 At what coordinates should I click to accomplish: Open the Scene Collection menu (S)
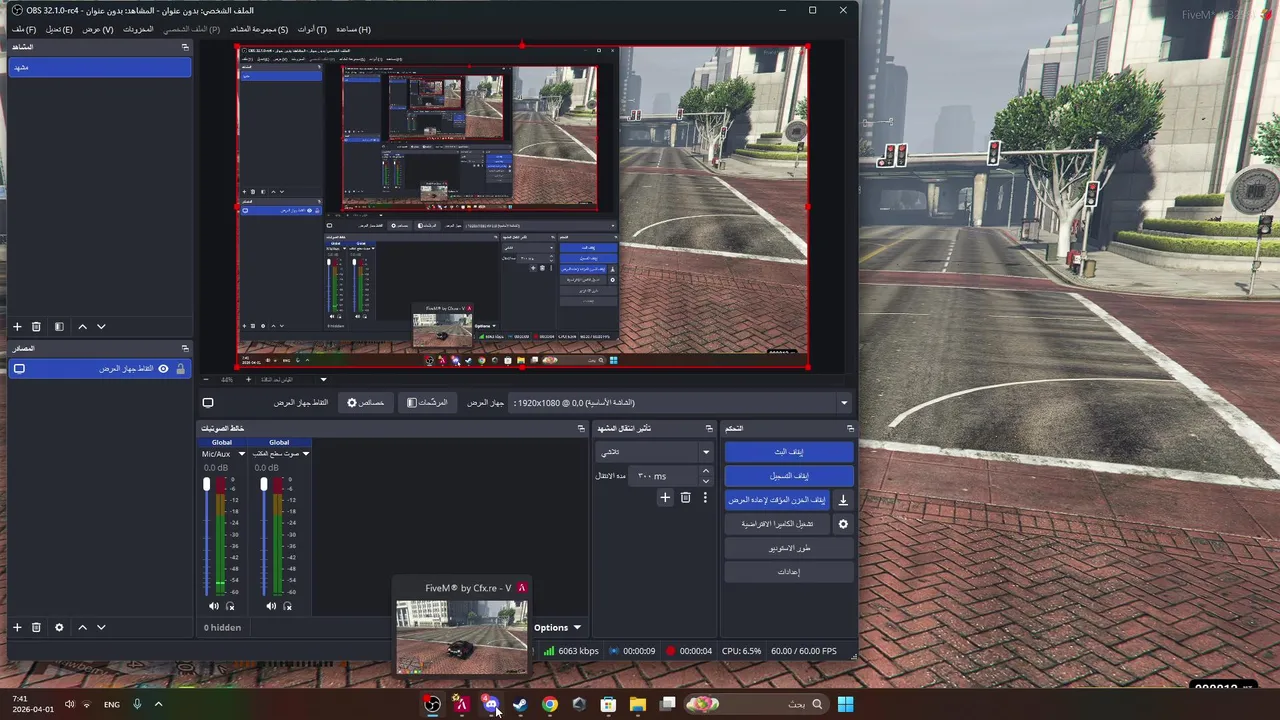(x=259, y=29)
